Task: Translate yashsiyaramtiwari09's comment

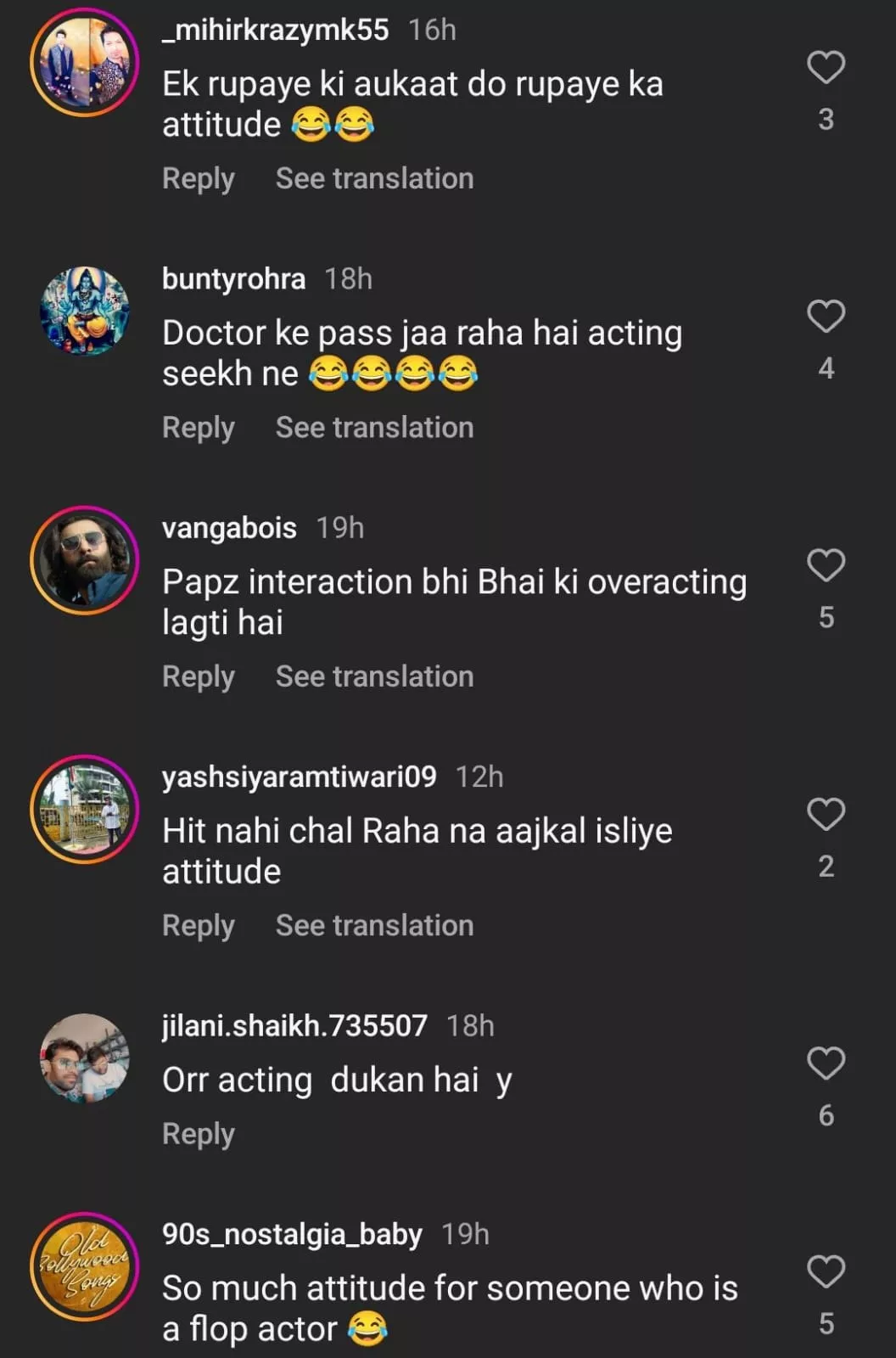Action: 374,926
